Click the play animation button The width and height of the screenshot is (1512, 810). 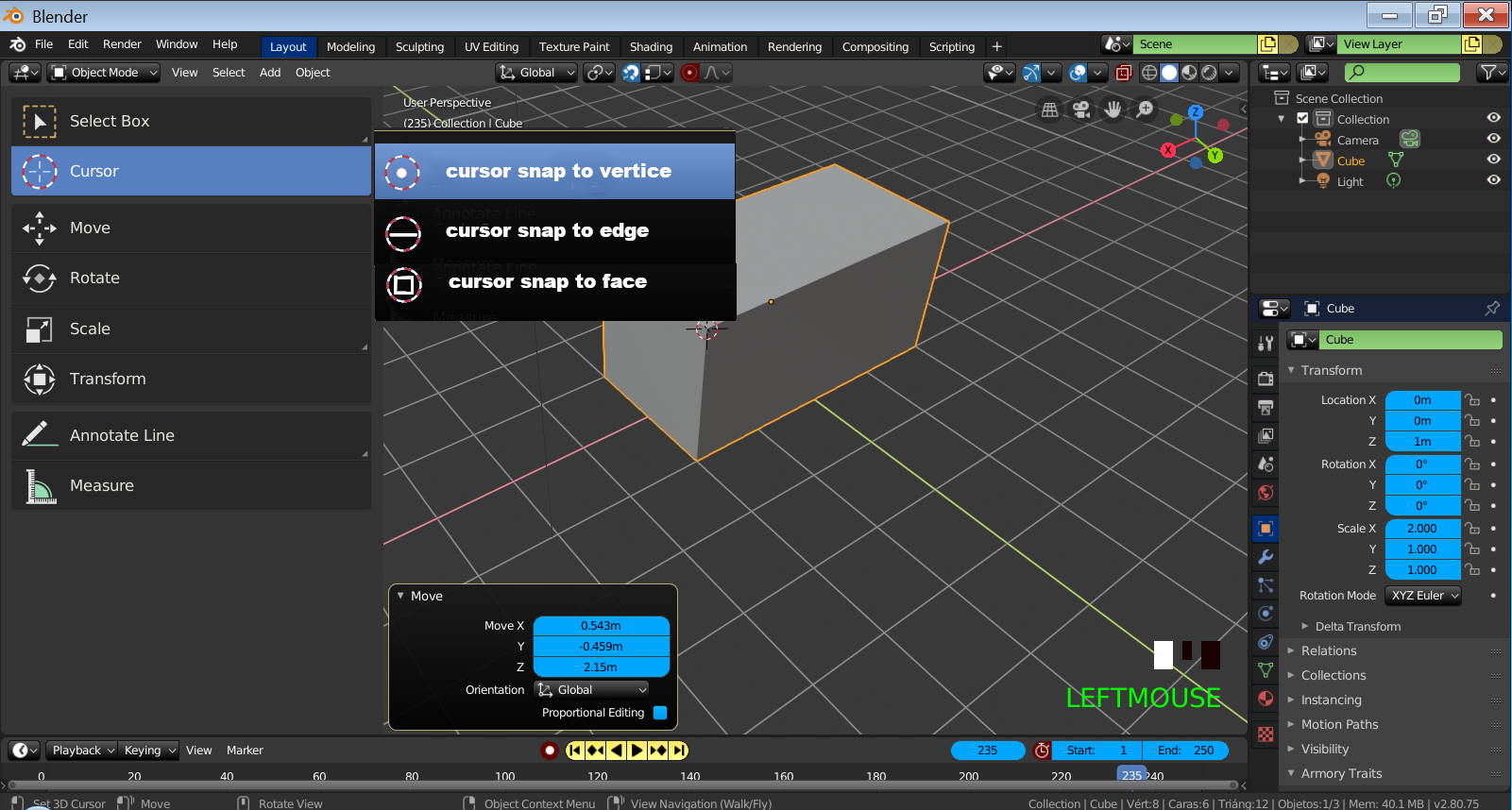point(637,751)
